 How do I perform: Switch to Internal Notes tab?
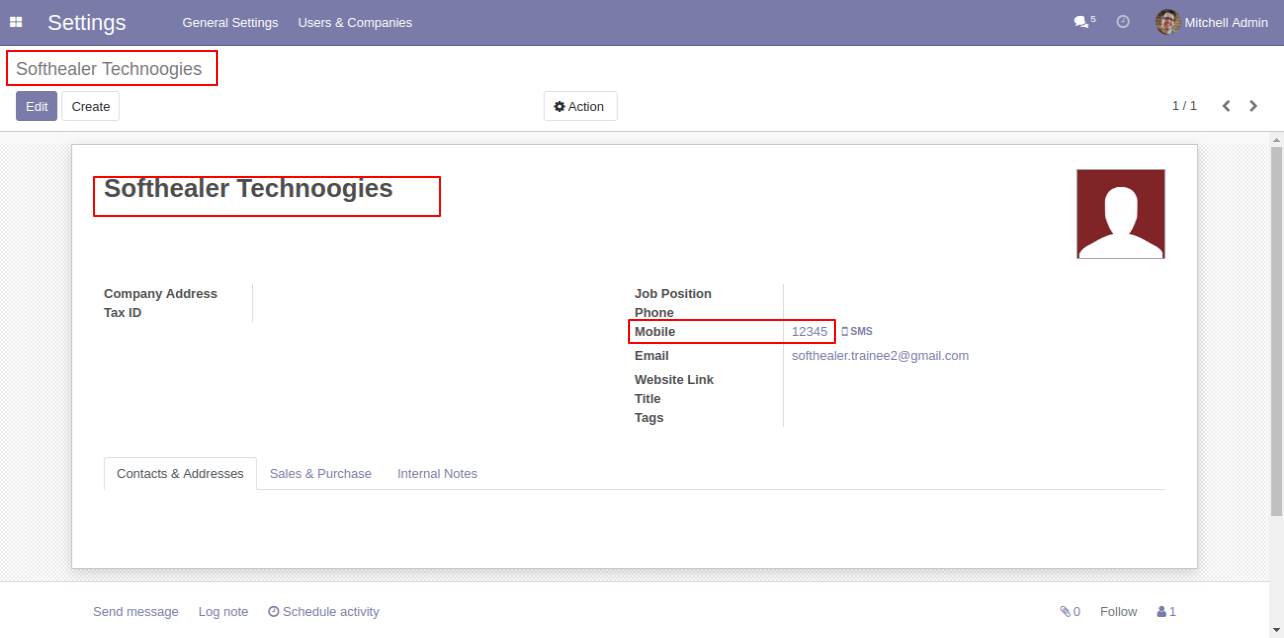pos(437,474)
